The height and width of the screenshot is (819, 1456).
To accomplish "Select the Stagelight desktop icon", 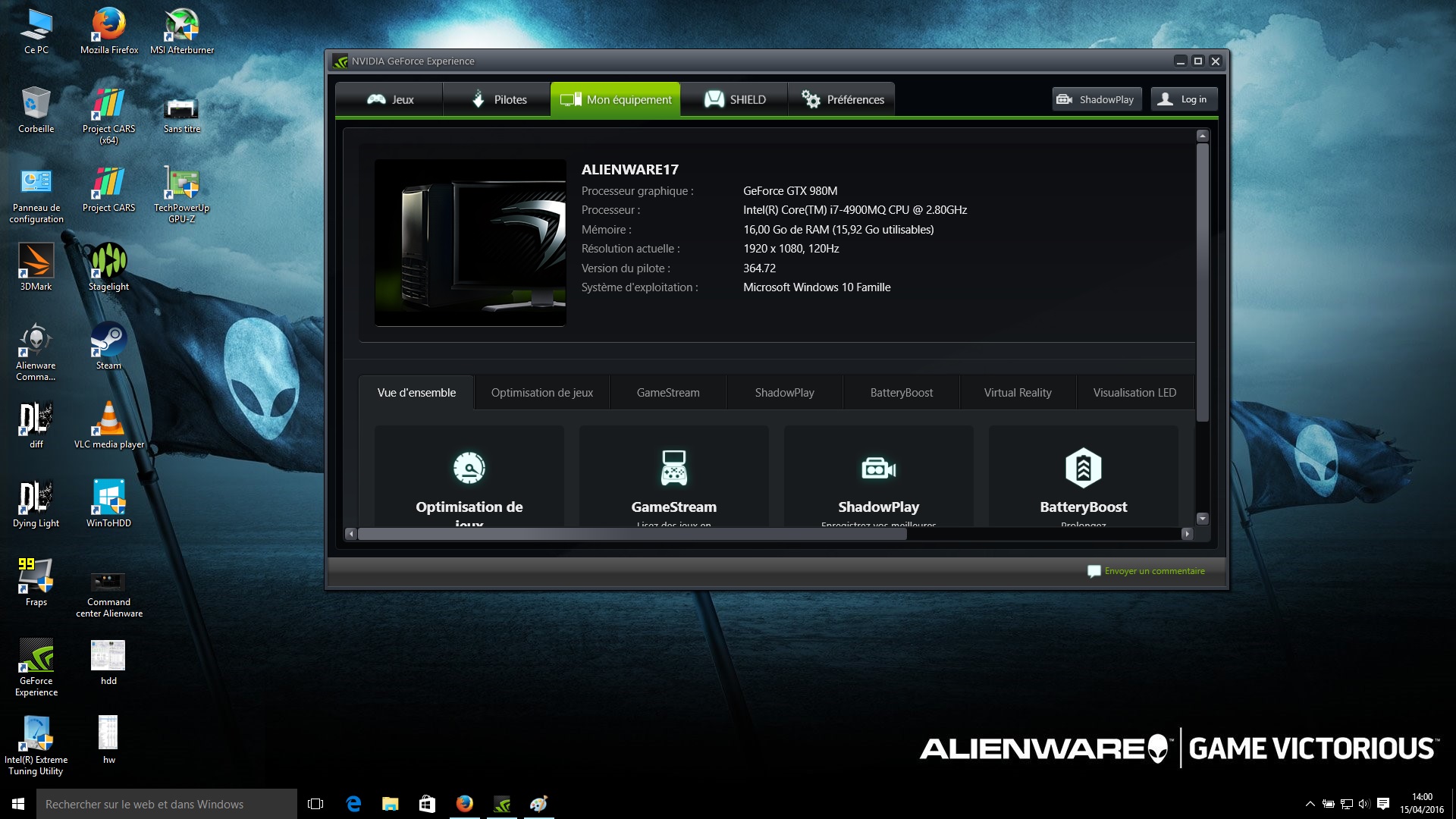I will point(109,267).
